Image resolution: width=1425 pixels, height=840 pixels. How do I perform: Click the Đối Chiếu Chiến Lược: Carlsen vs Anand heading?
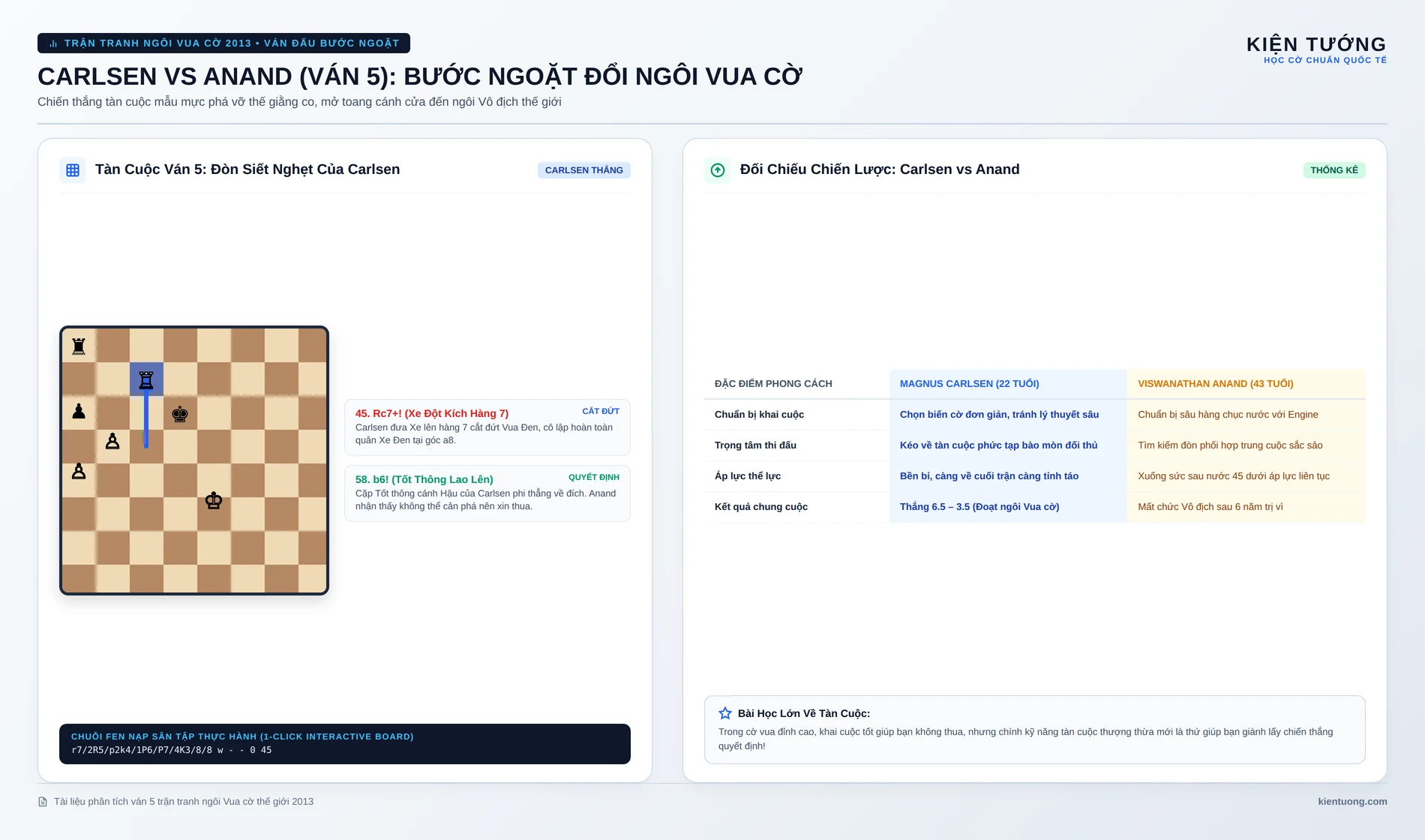pos(880,169)
